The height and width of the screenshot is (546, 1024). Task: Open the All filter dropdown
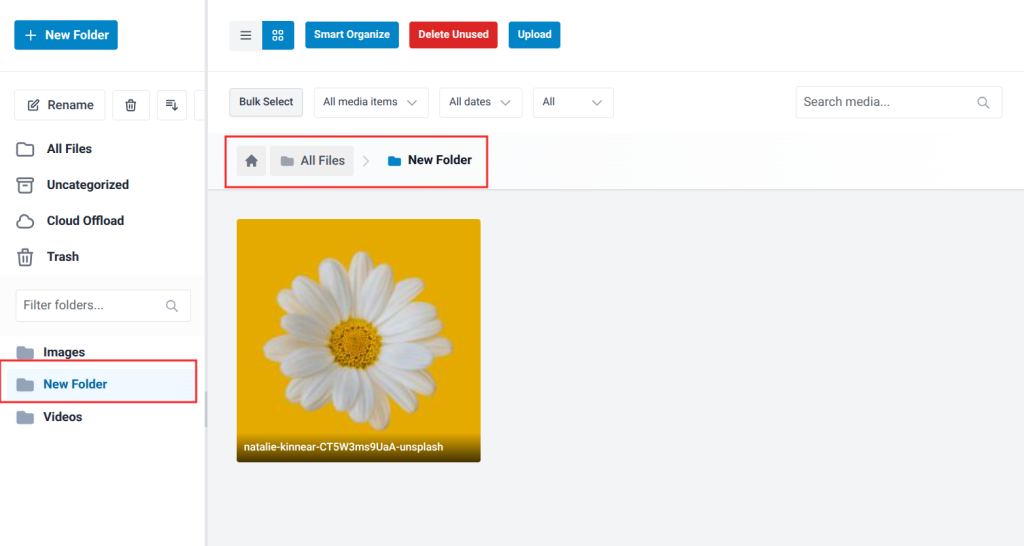coord(573,103)
